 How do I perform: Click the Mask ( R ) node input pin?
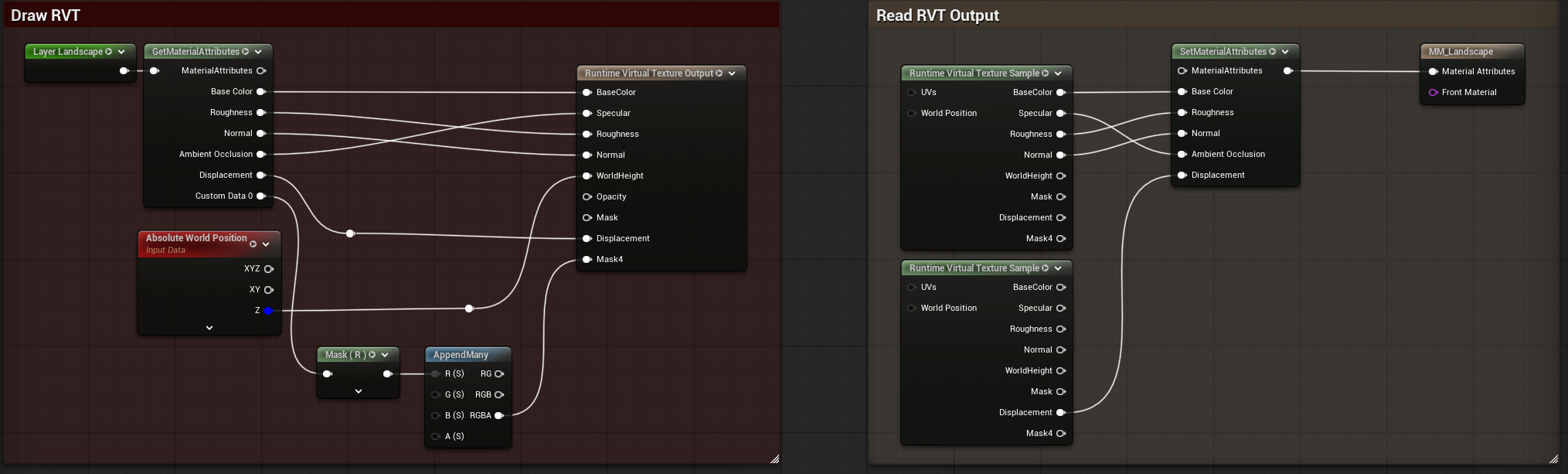[x=328, y=374]
